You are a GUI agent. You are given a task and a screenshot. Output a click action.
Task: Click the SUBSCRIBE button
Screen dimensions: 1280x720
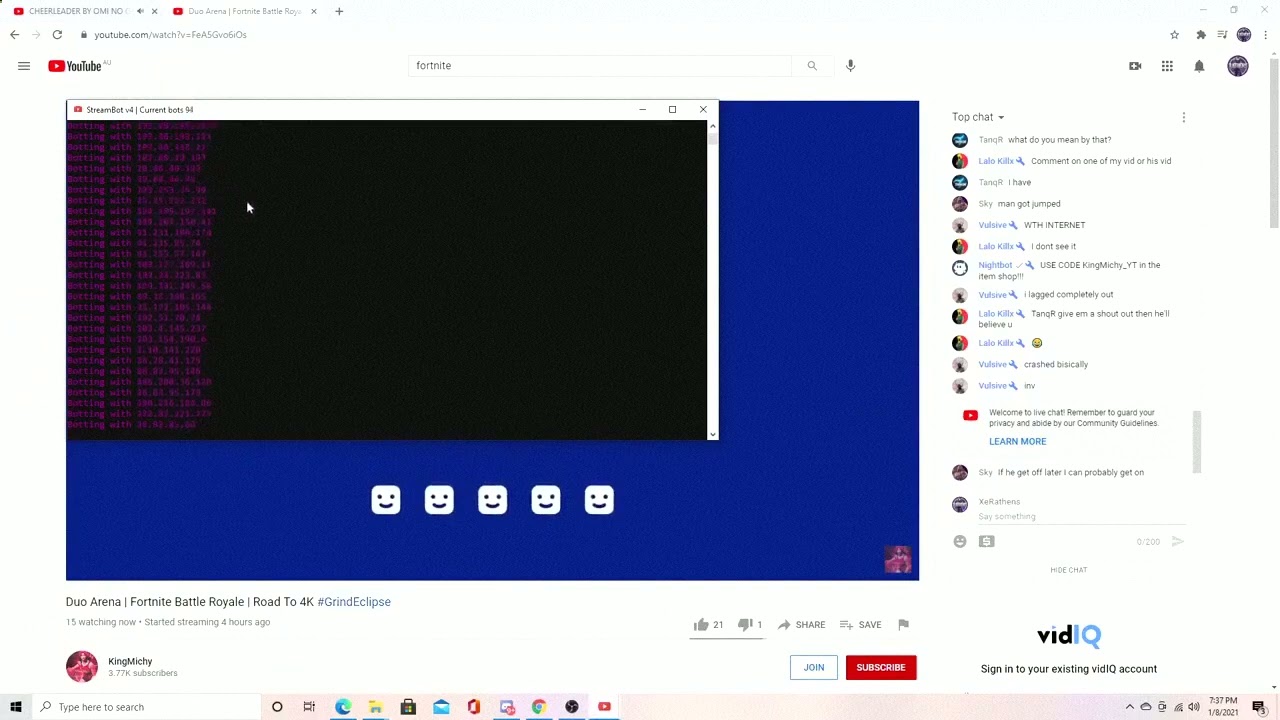click(880, 668)
